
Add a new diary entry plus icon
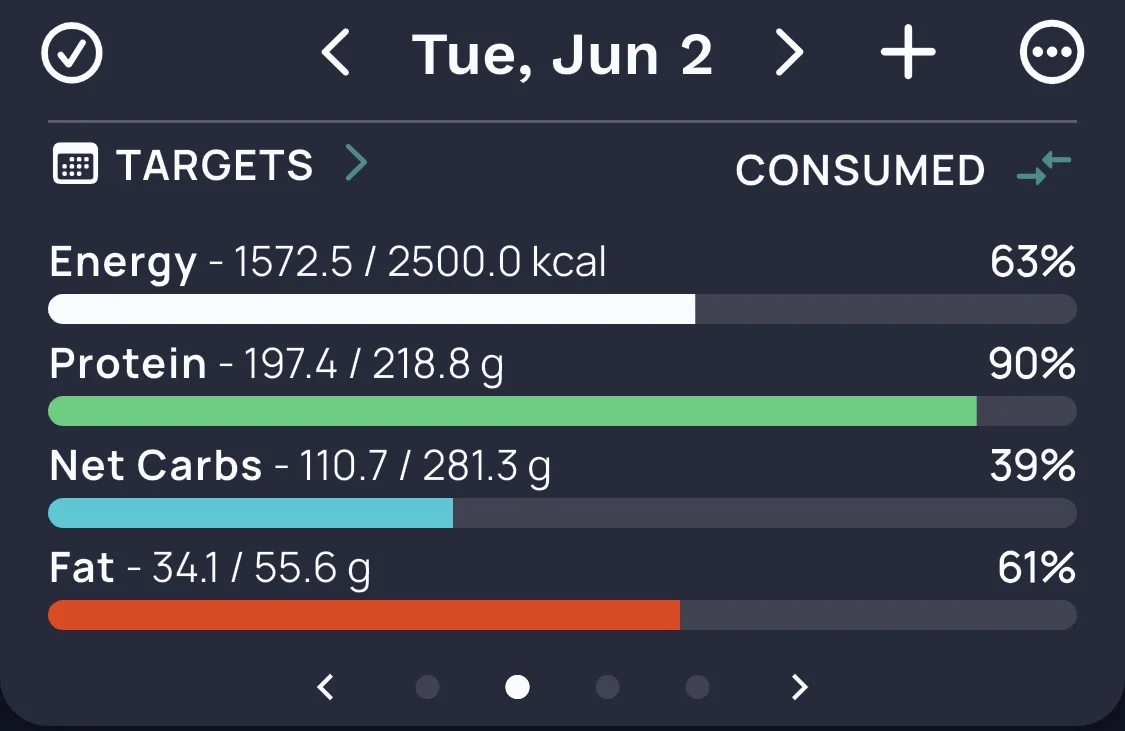click(x=908, y=52)
